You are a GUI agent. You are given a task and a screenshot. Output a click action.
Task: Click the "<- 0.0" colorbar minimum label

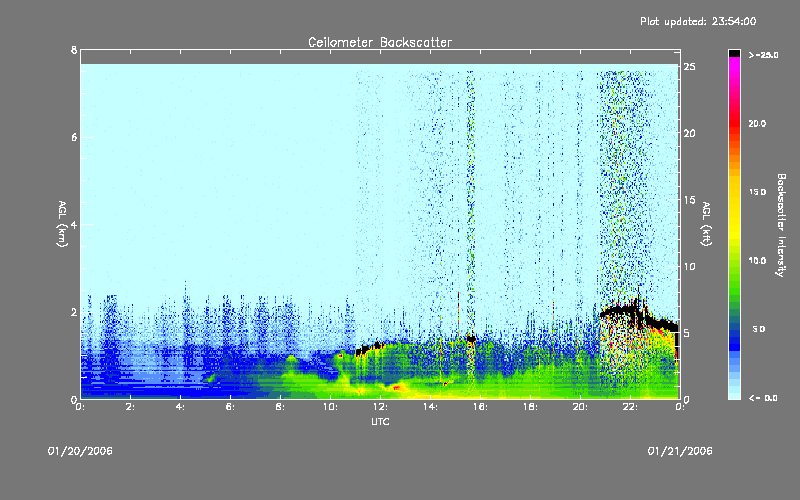pos(763,398)
